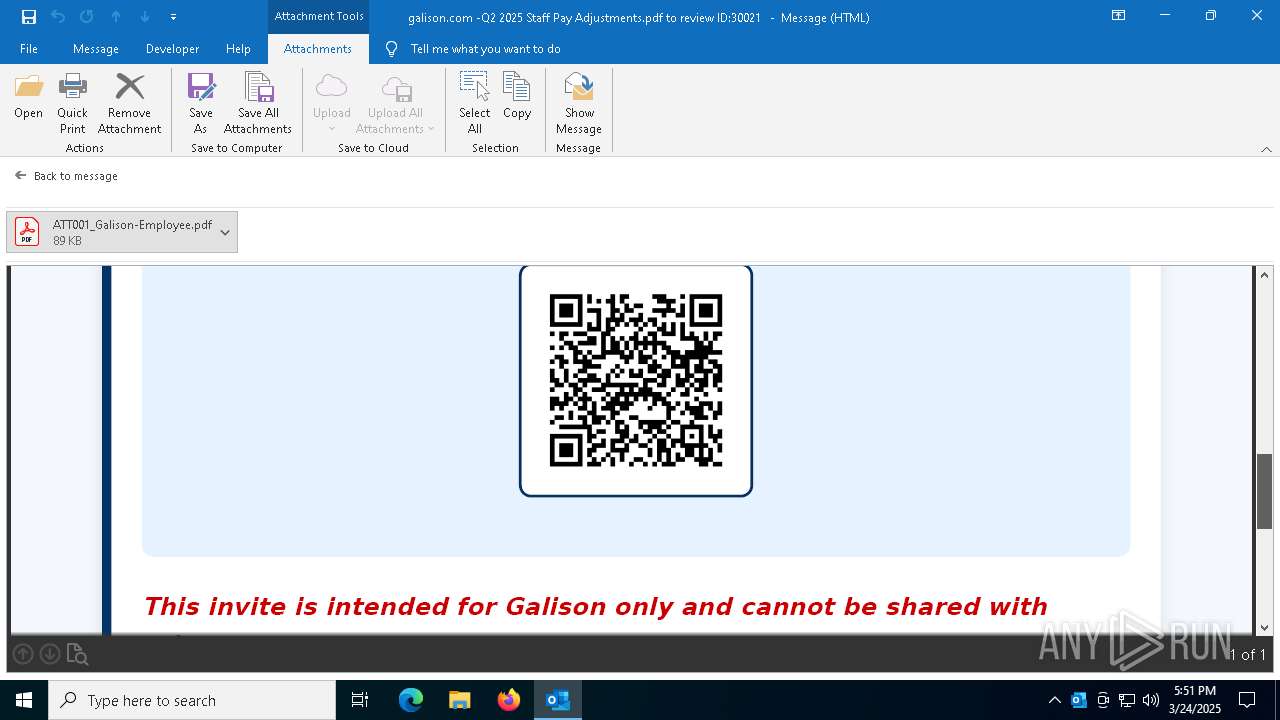
Task: Click the '1 of 1' page indicator
Action: coord(1248,655)
